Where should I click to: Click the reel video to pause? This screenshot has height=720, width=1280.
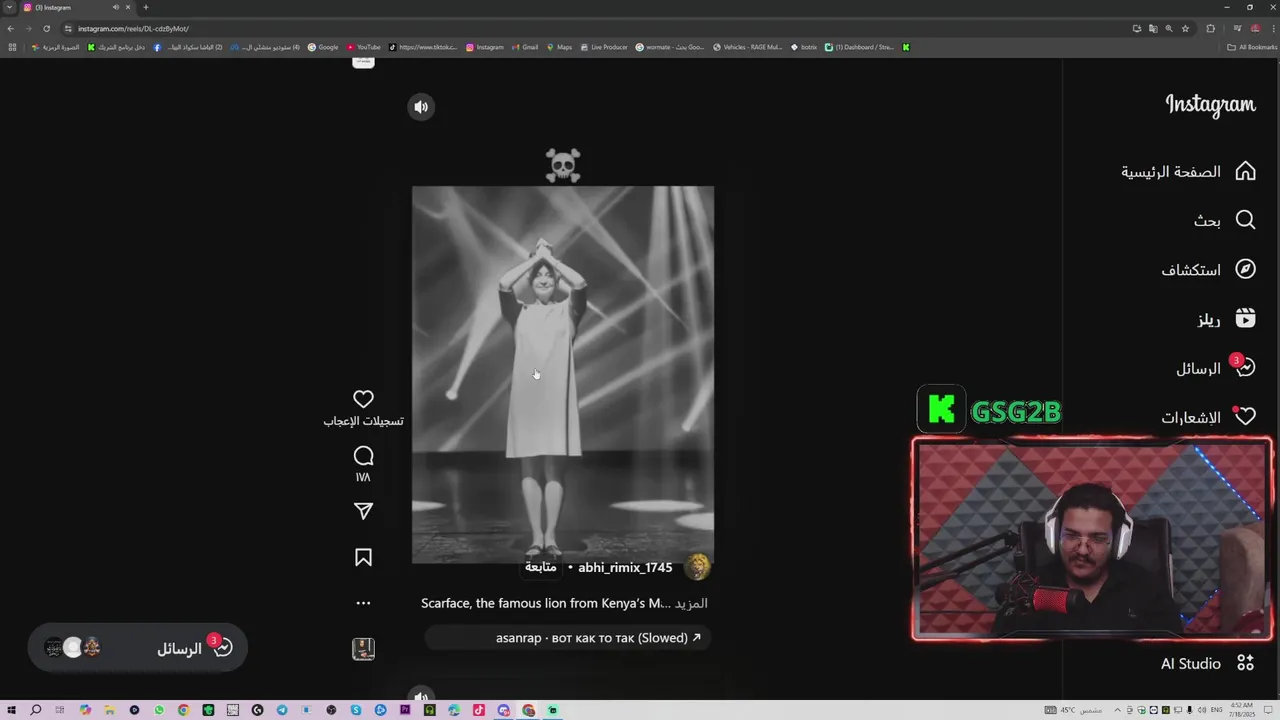pyautogui.click(x=563, y=375)
